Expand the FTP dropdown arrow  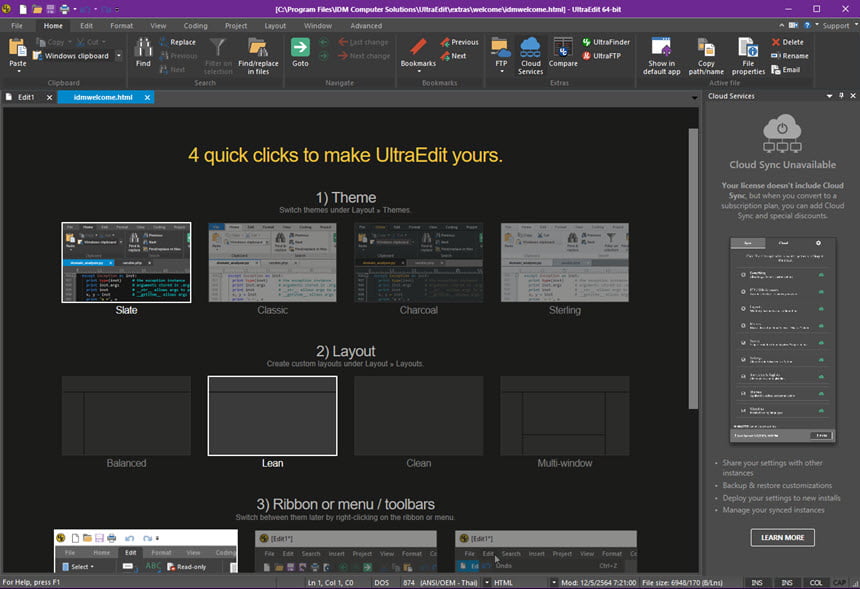click(x=501, y=71)
